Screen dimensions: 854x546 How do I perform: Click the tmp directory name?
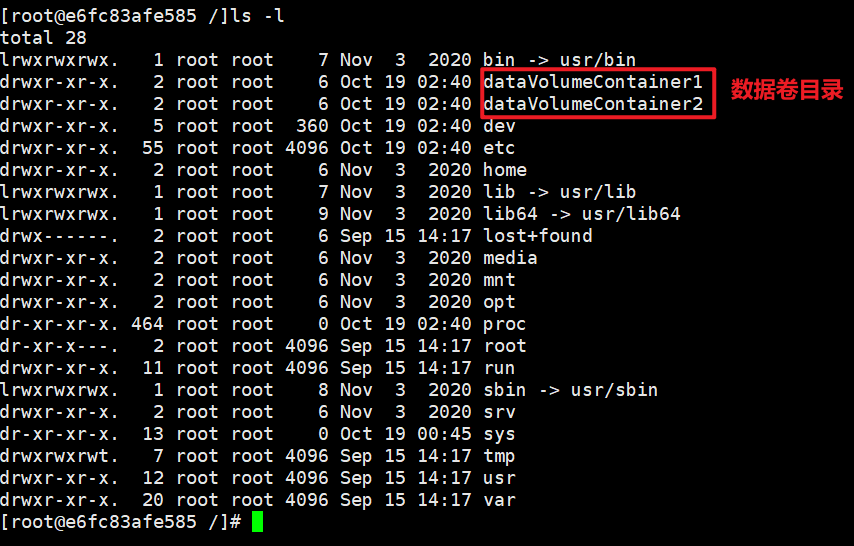tap(499, 456)
